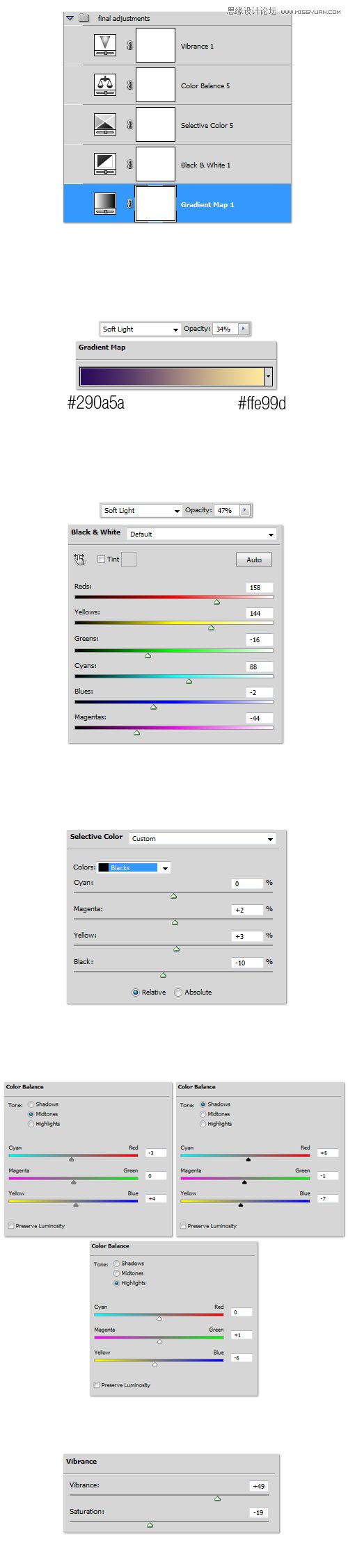Click the Reds value field showing 158
The width and height of the screenshot is (348, 1568).
click(x=259, y=588)
